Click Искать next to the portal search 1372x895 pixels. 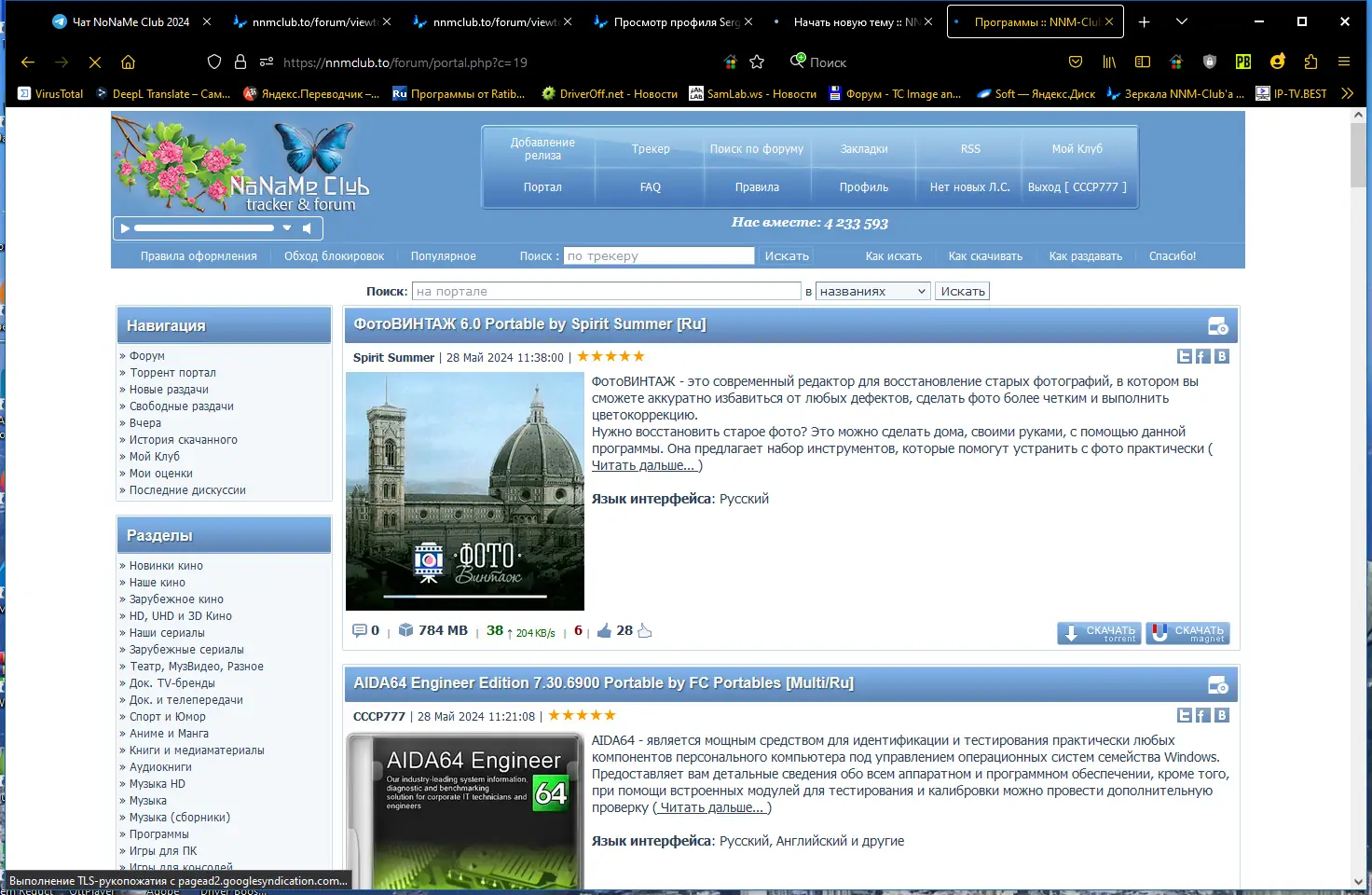[x=963, y=291]
